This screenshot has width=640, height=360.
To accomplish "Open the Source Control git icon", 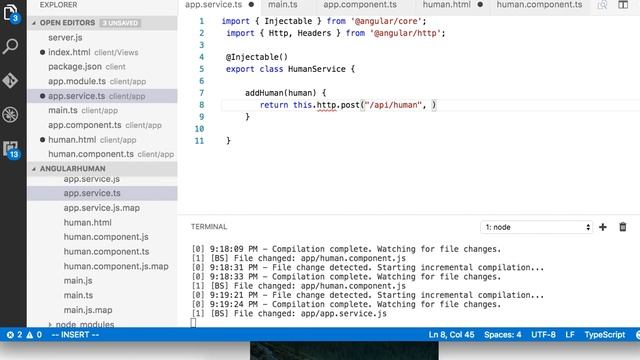I will point(10,80).
